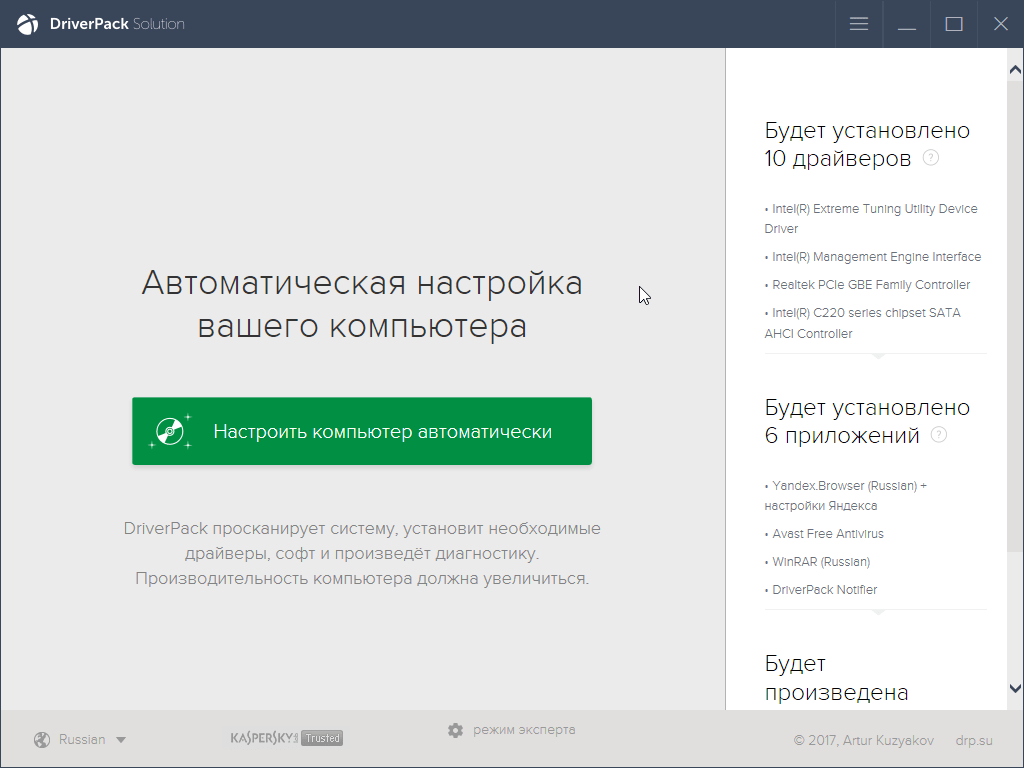Select 'Intel(R) Extreme Tuning Utility Device Driver' entry
Screen dimensions: 1024x768
click(871, 218)
